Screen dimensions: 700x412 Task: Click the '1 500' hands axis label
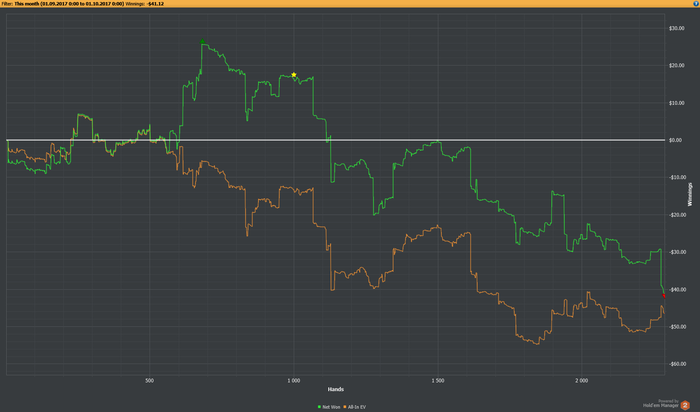click(x=438, y=381)
